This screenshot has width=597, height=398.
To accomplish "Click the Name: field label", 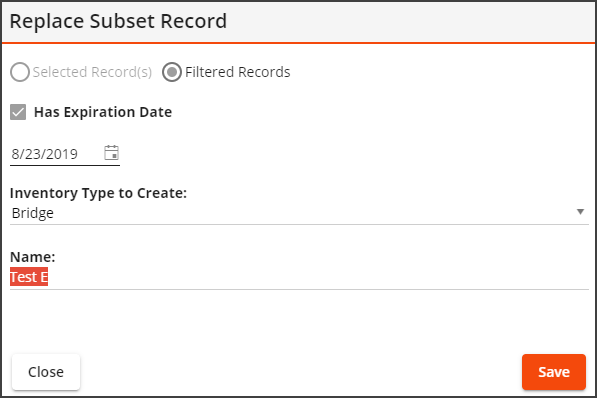I will (x=33, y=257).
